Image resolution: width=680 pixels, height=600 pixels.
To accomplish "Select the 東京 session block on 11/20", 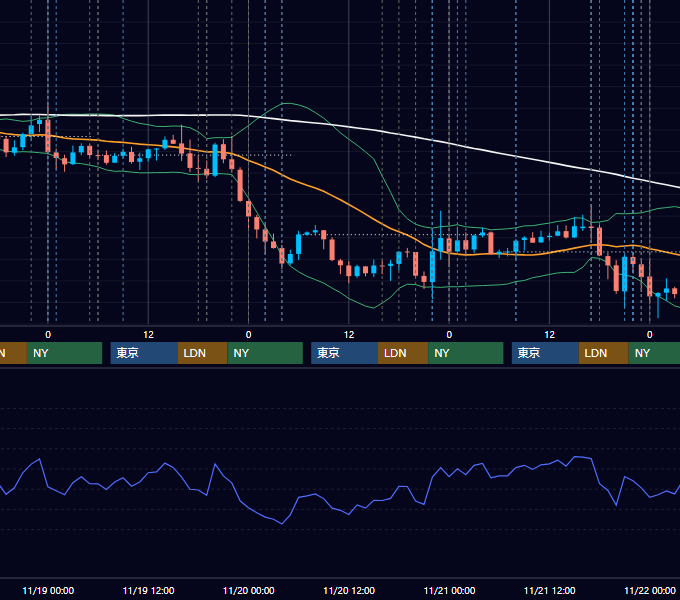I will coord(345,353).
